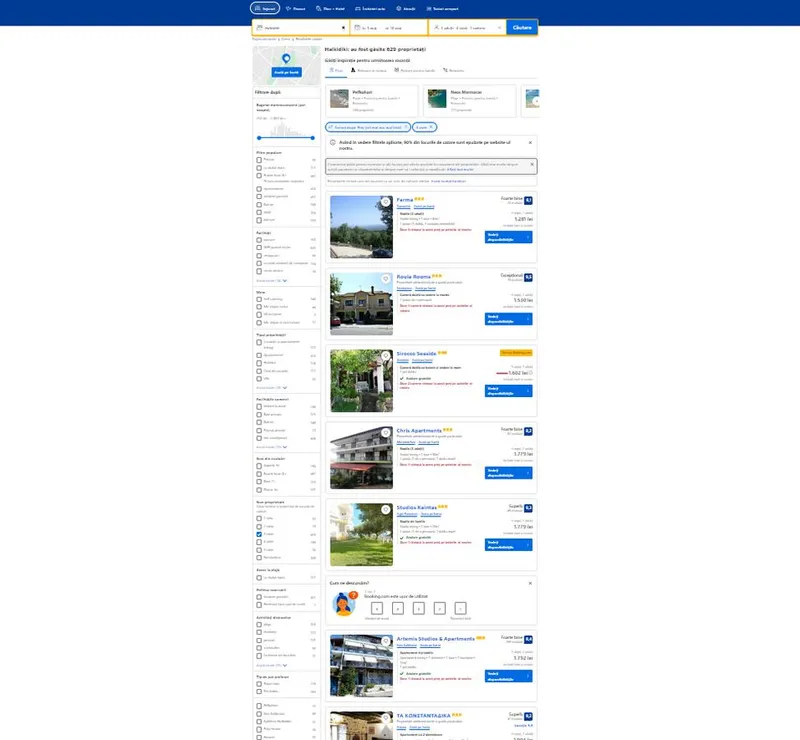The height and width of the screenshot is (740, 800).
Task: Select the second inspiration tab with person icon
Action: pos(368,70)
